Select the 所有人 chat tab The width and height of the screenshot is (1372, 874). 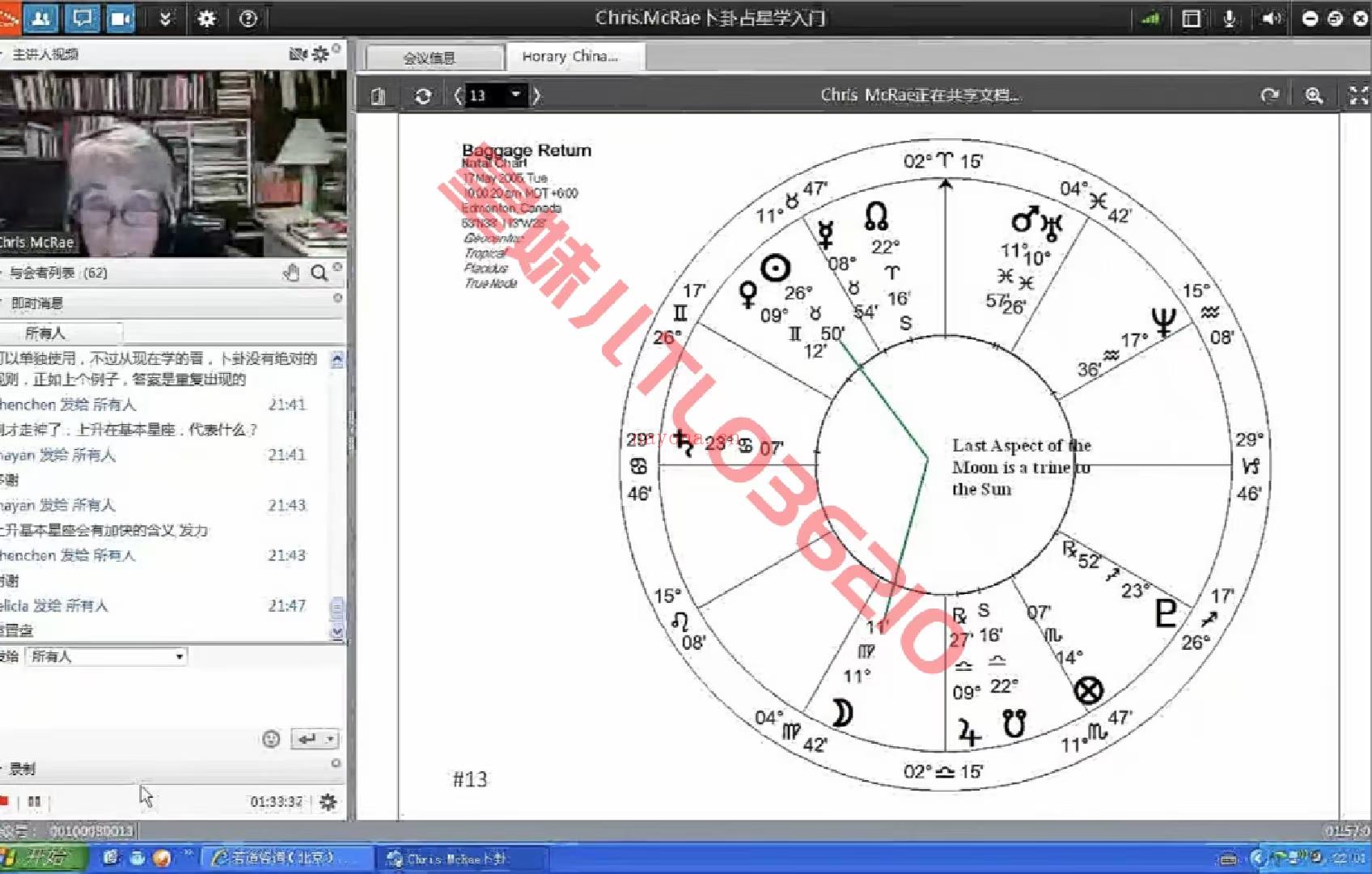tap(61, 333)
